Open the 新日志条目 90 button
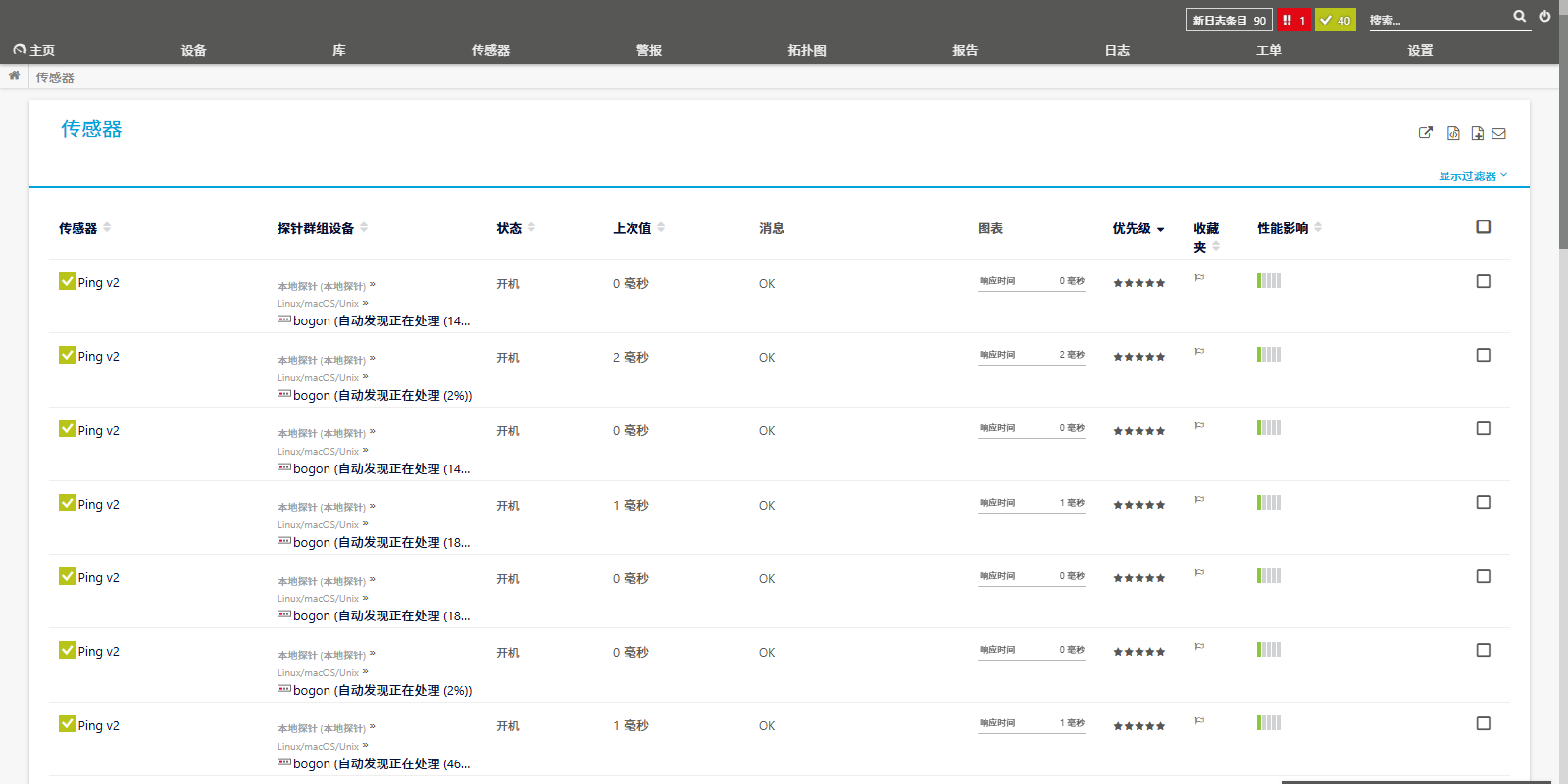Image resolution: width=1568 pixels, height=784 pixels. coord(1229,20)
